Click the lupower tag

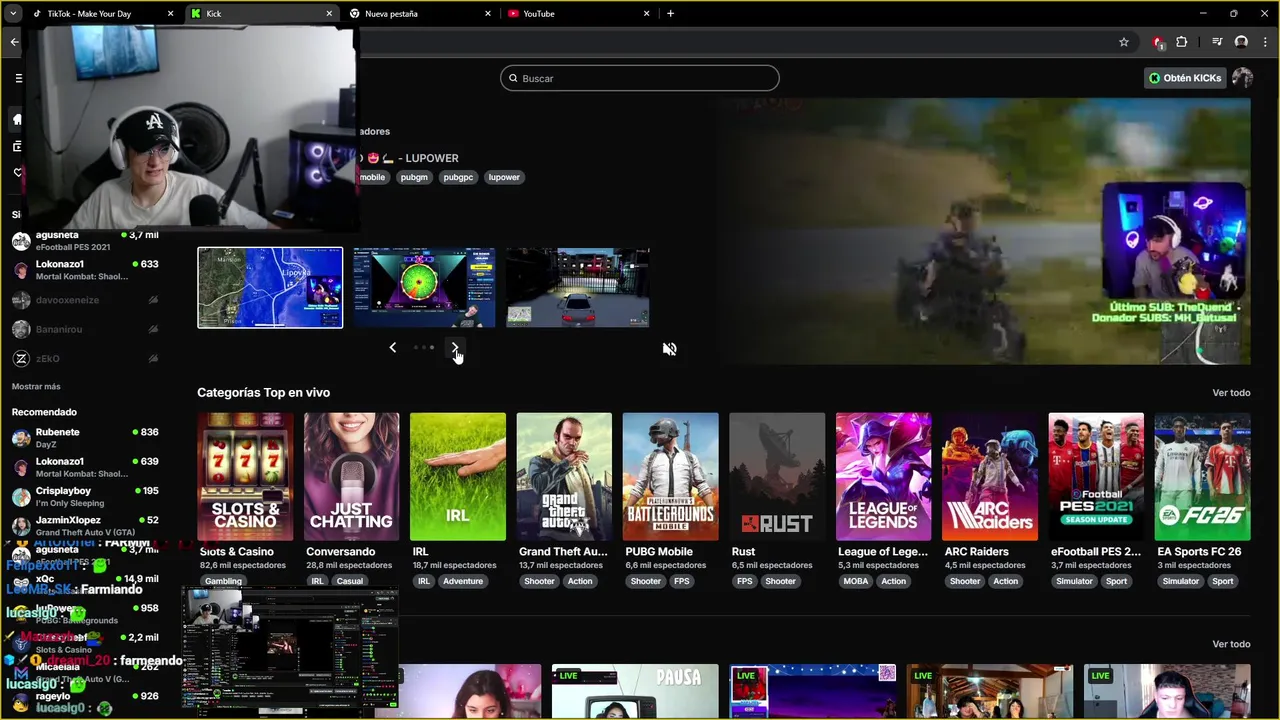(x=504, y=177)
